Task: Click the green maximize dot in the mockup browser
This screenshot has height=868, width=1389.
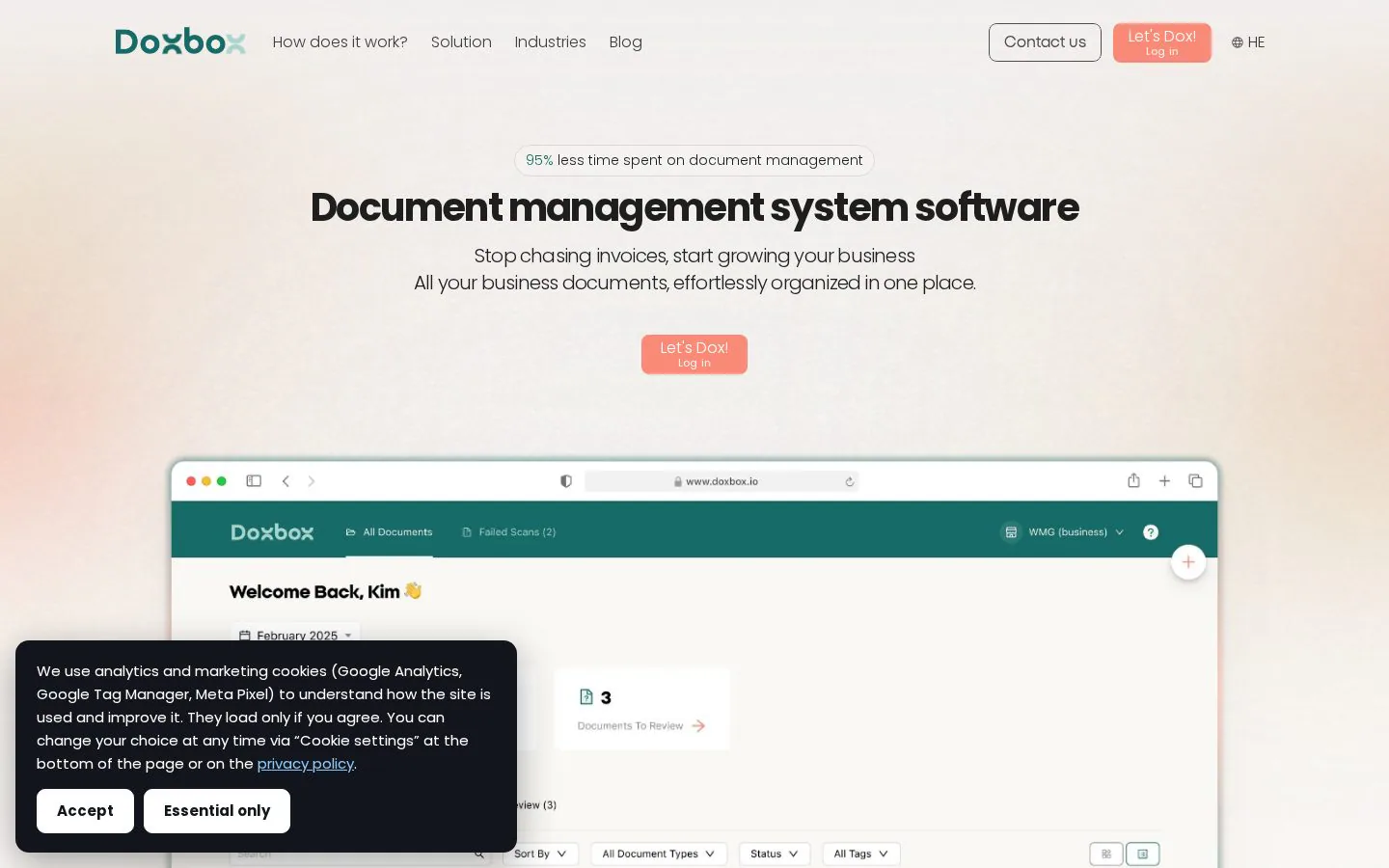Action: (222, 481)
